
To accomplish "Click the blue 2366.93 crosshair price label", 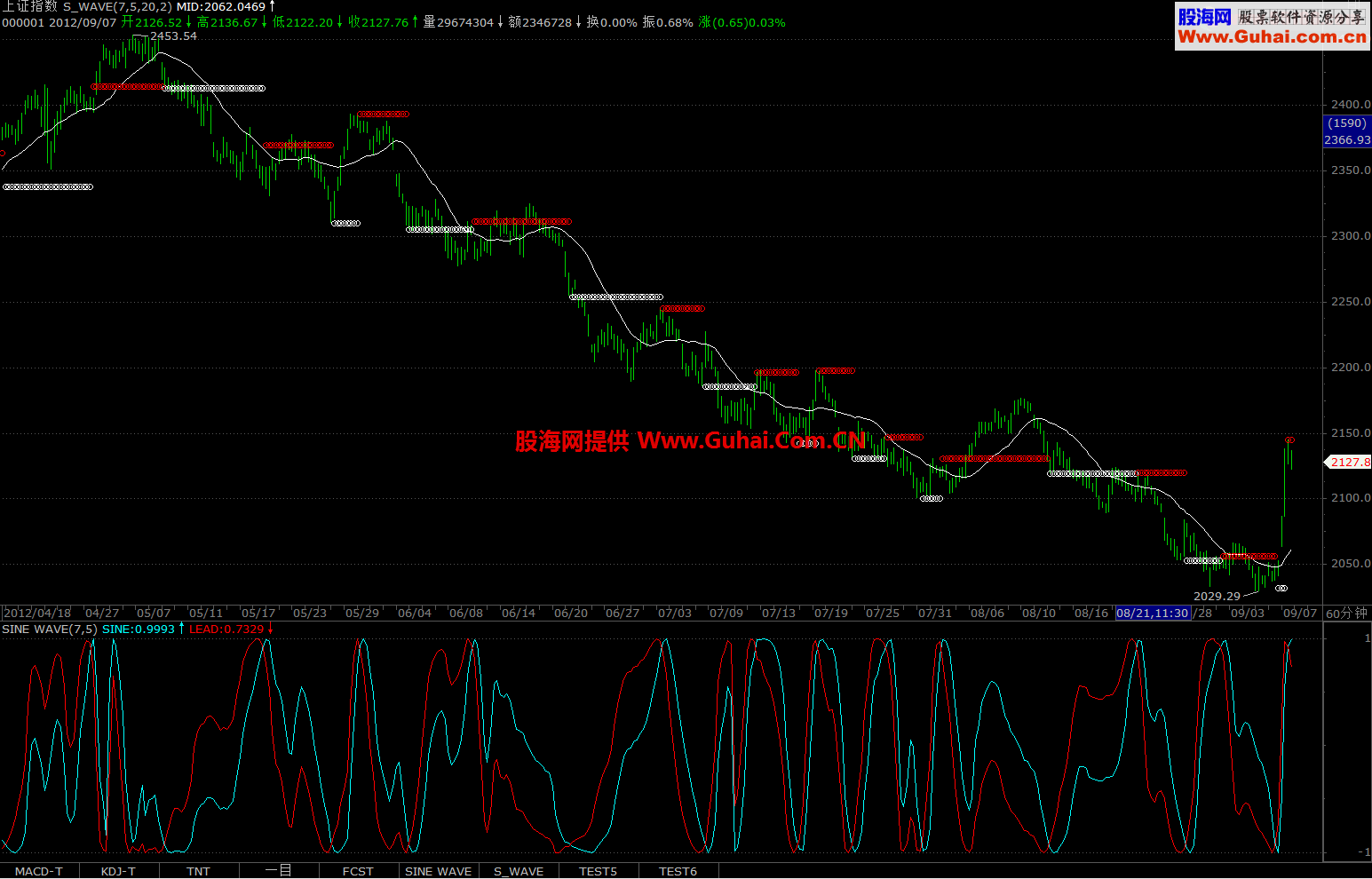I will pos(1346,140).
